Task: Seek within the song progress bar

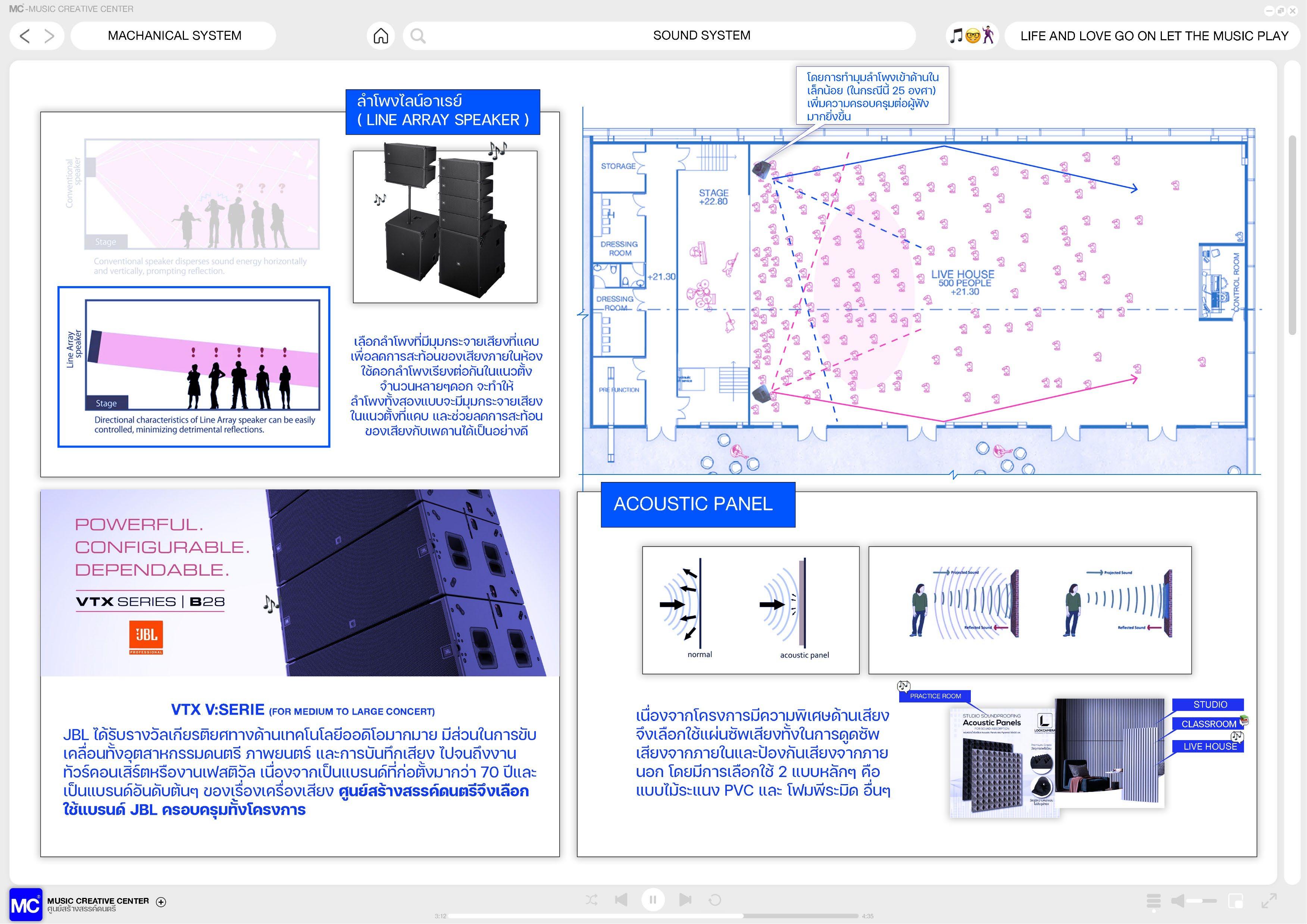Action: coord(653,916)
